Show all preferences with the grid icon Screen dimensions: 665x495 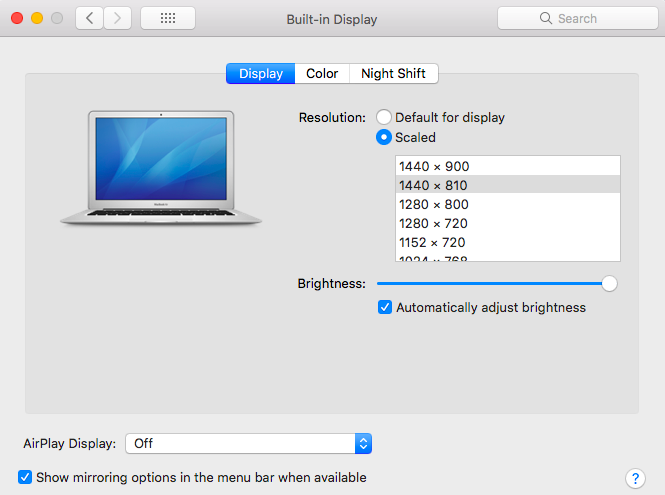pos(168,18)
